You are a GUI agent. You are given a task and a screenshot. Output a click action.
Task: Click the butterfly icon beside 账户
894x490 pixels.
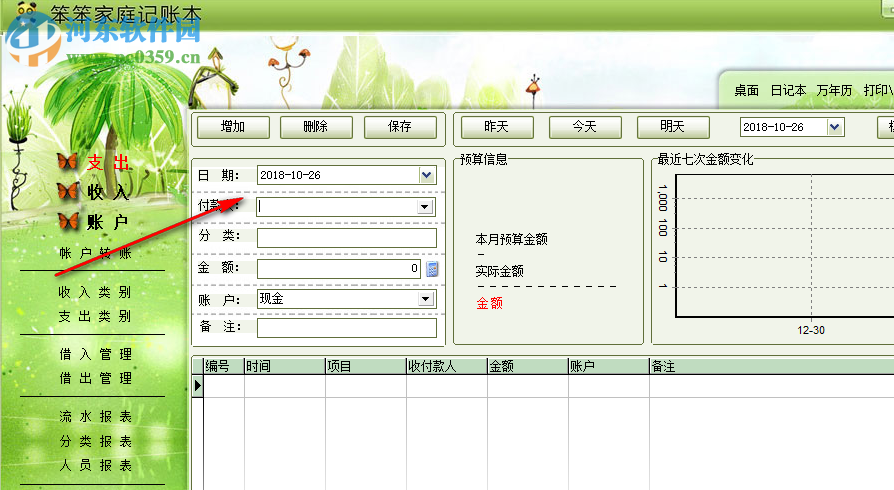(x=68, y=221)
